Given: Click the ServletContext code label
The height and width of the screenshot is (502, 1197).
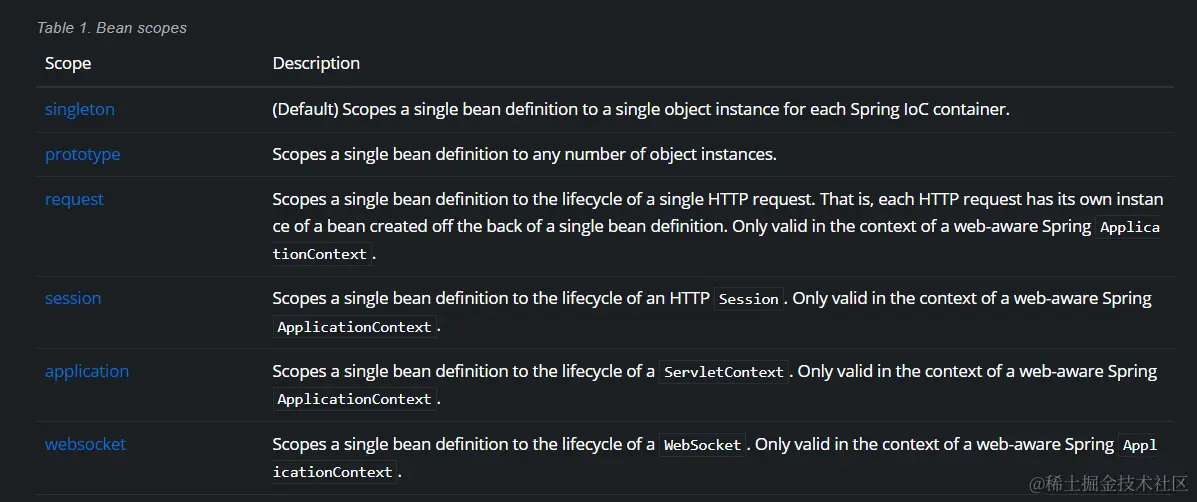Looking at the screenshot, I should click(724, 372).
